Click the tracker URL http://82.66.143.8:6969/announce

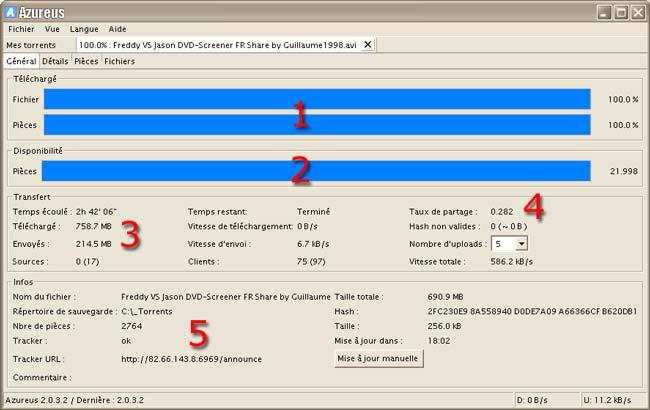[x=191, y=359]
